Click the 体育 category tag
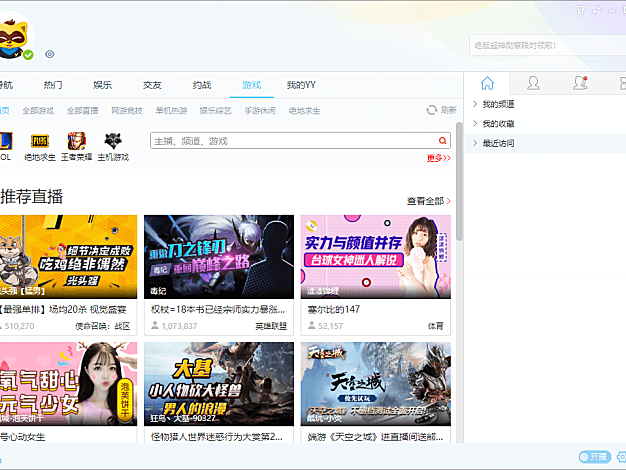Image resolution: width=626 pixels, height=470 pixels. coord(436,326)
